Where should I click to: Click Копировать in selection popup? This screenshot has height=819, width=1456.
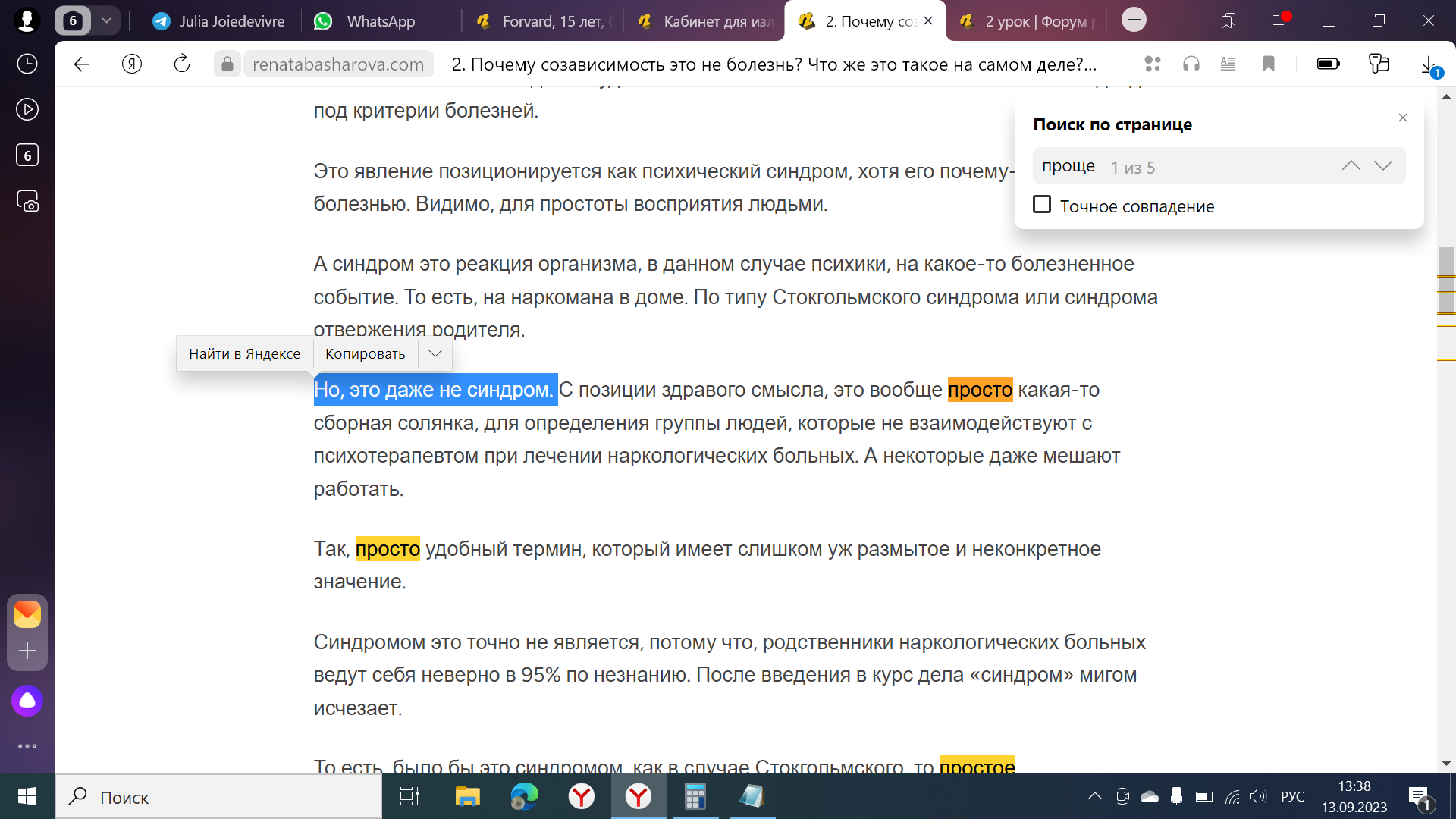click(365, 353)
